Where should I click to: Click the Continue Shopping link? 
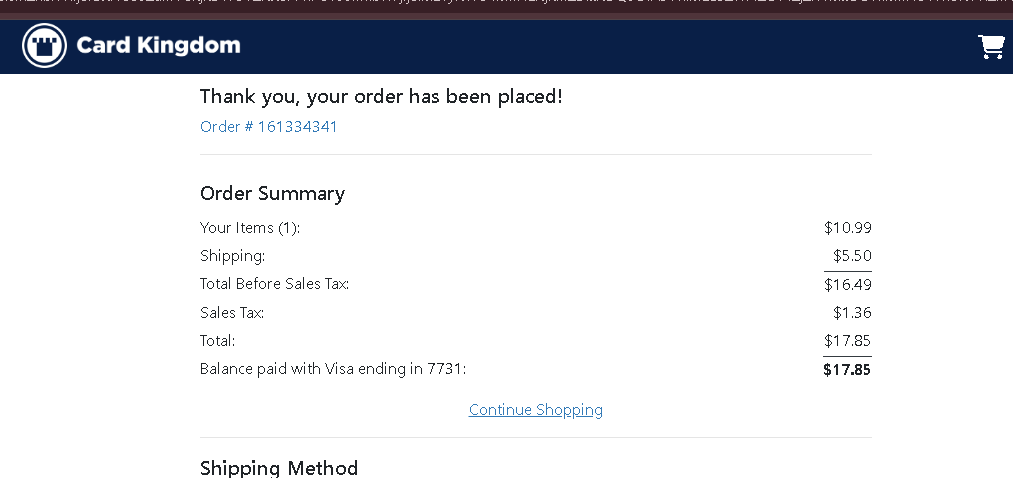click(x=535, y=410)
